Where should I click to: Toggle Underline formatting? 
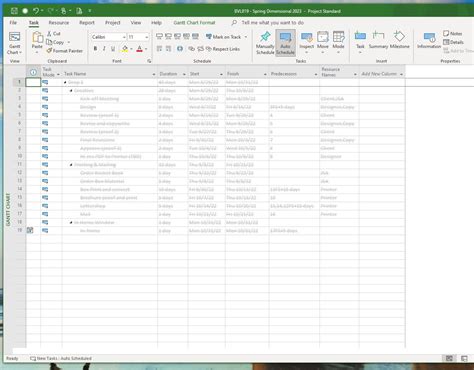(x=113, y=49)
